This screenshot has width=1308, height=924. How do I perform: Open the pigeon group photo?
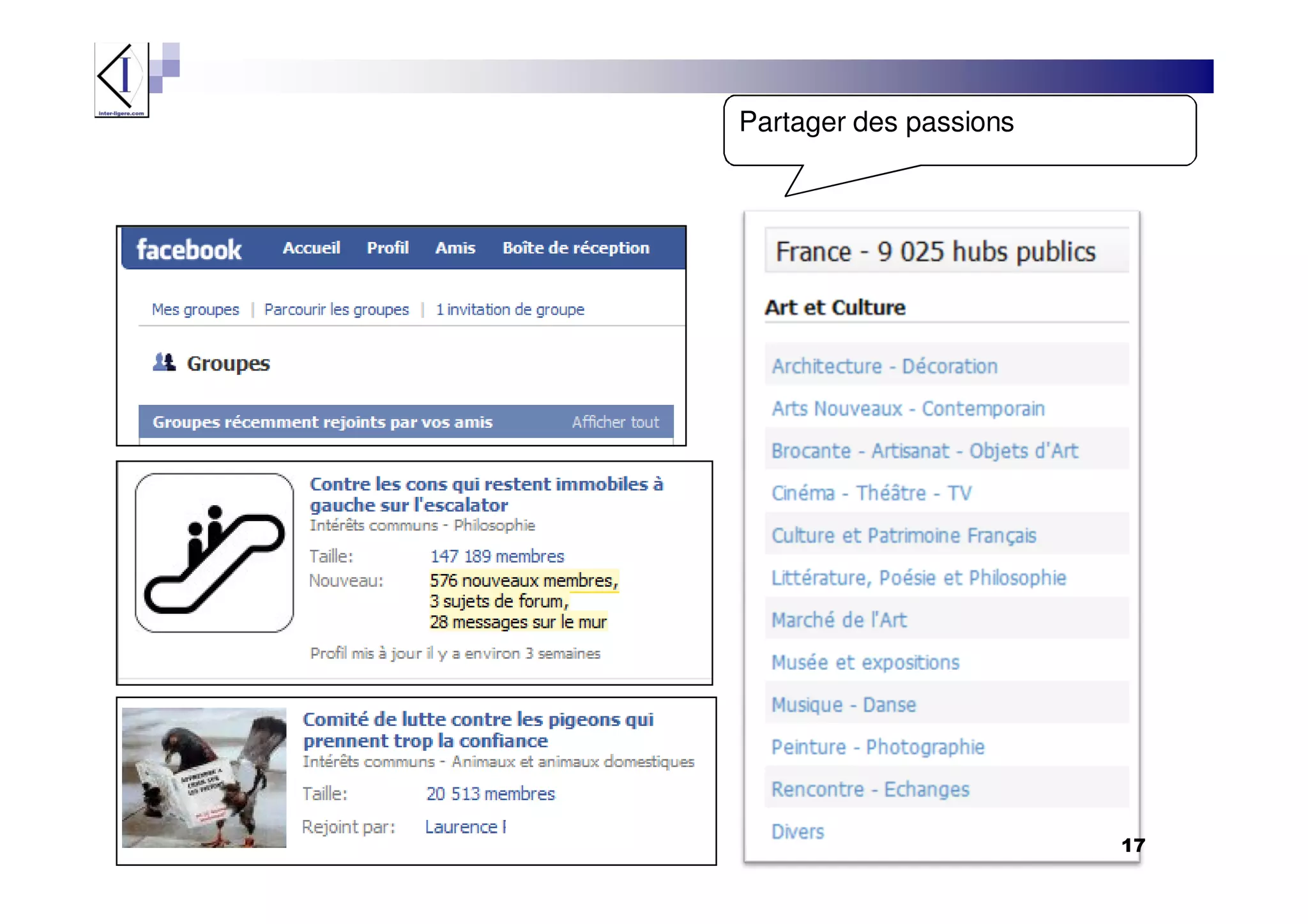204,778
